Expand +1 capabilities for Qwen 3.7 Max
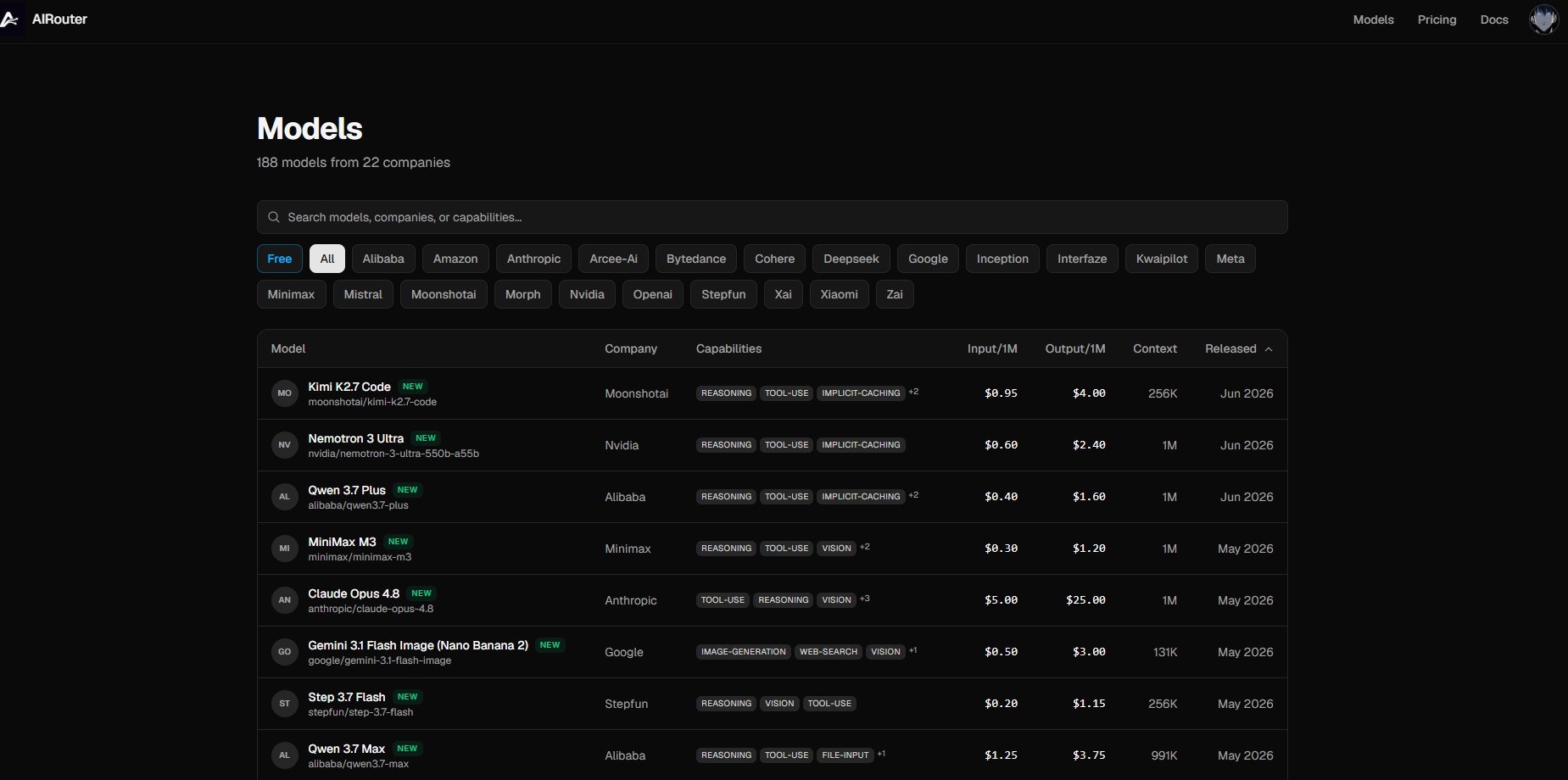 click(881, 755)
